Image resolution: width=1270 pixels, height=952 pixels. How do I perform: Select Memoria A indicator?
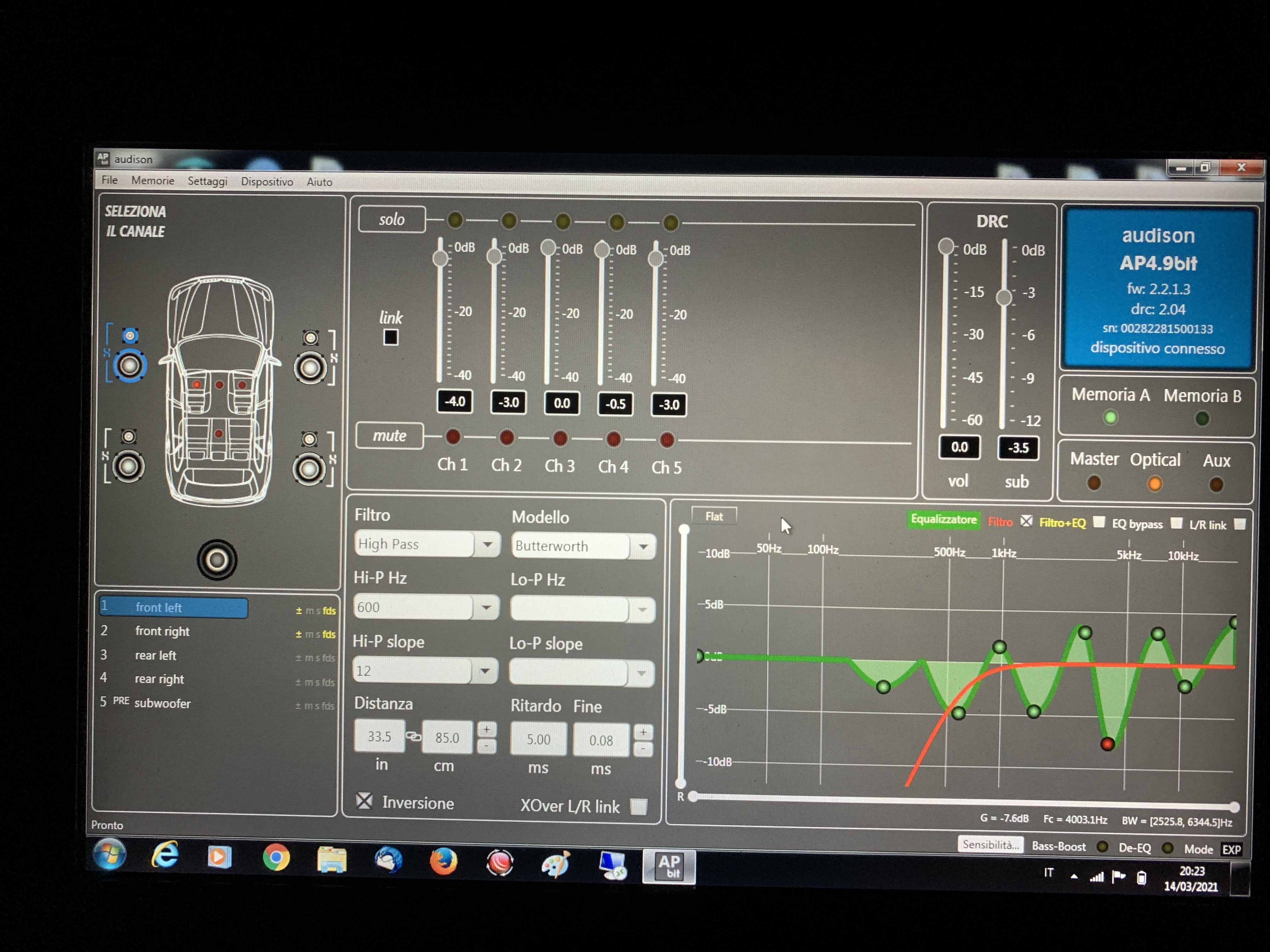pos(1110,417)
